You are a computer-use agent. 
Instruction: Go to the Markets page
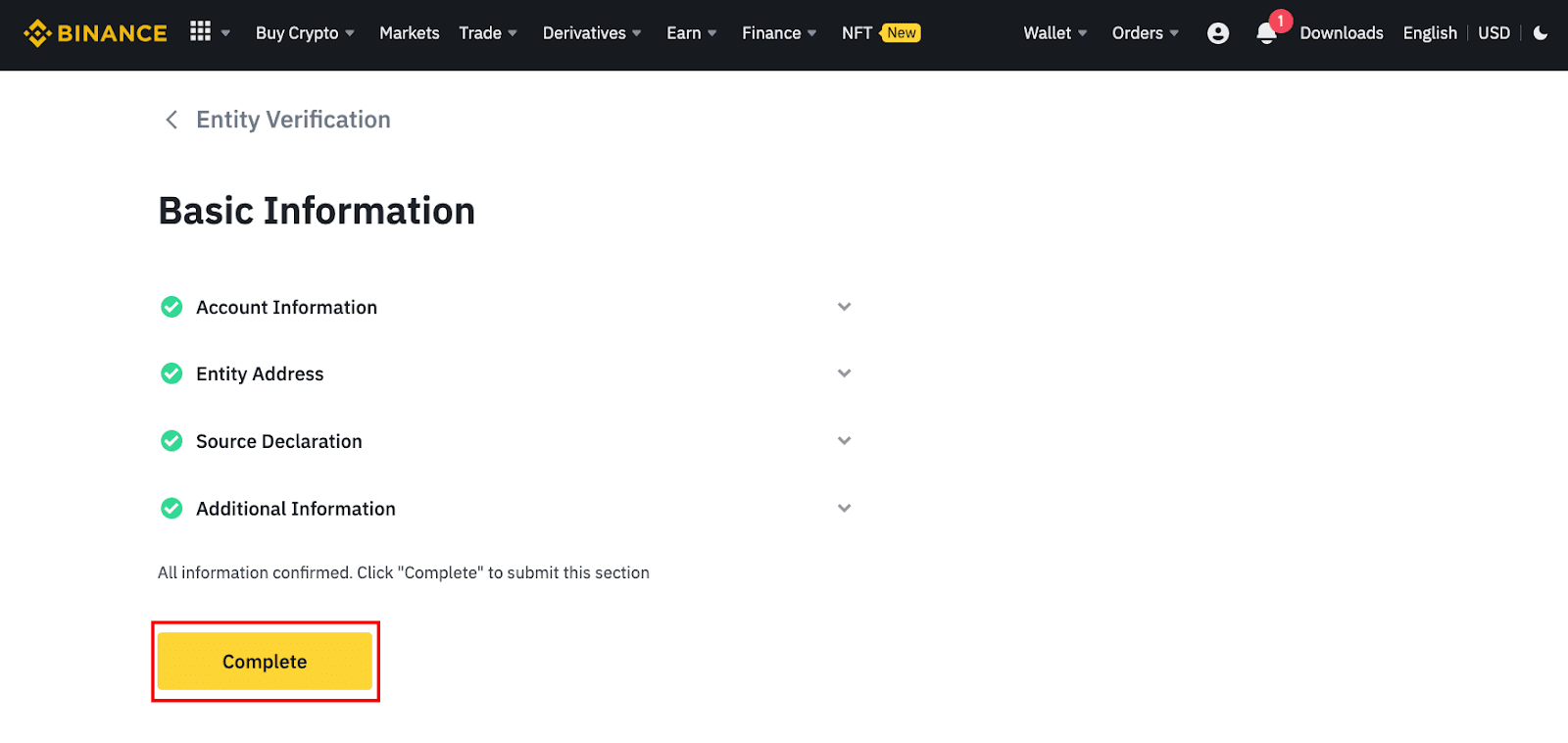tap(410, 33)
